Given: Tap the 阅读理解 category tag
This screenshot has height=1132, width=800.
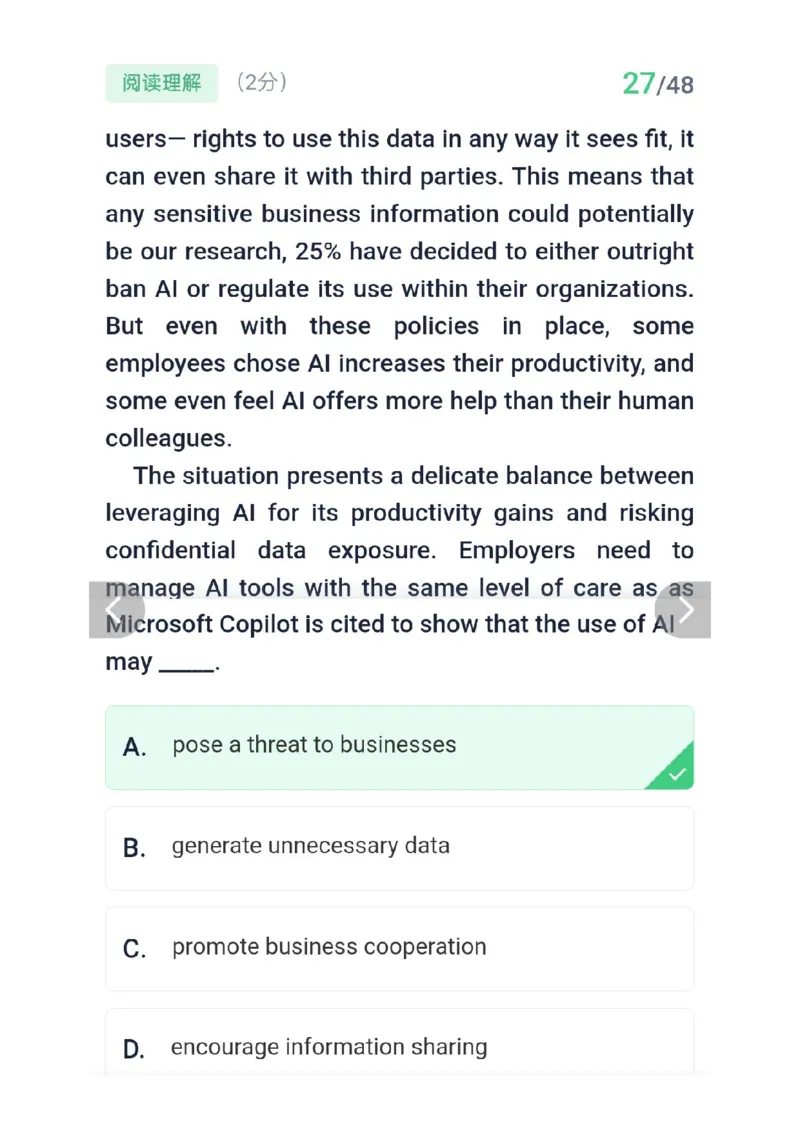Looking at the screenshot, I should 161,83.
